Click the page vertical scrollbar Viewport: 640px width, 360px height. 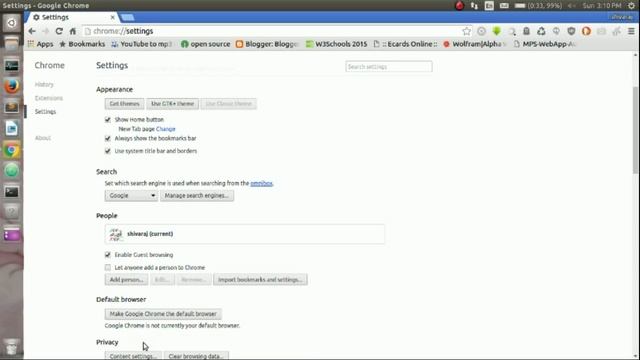coord(636,130)
